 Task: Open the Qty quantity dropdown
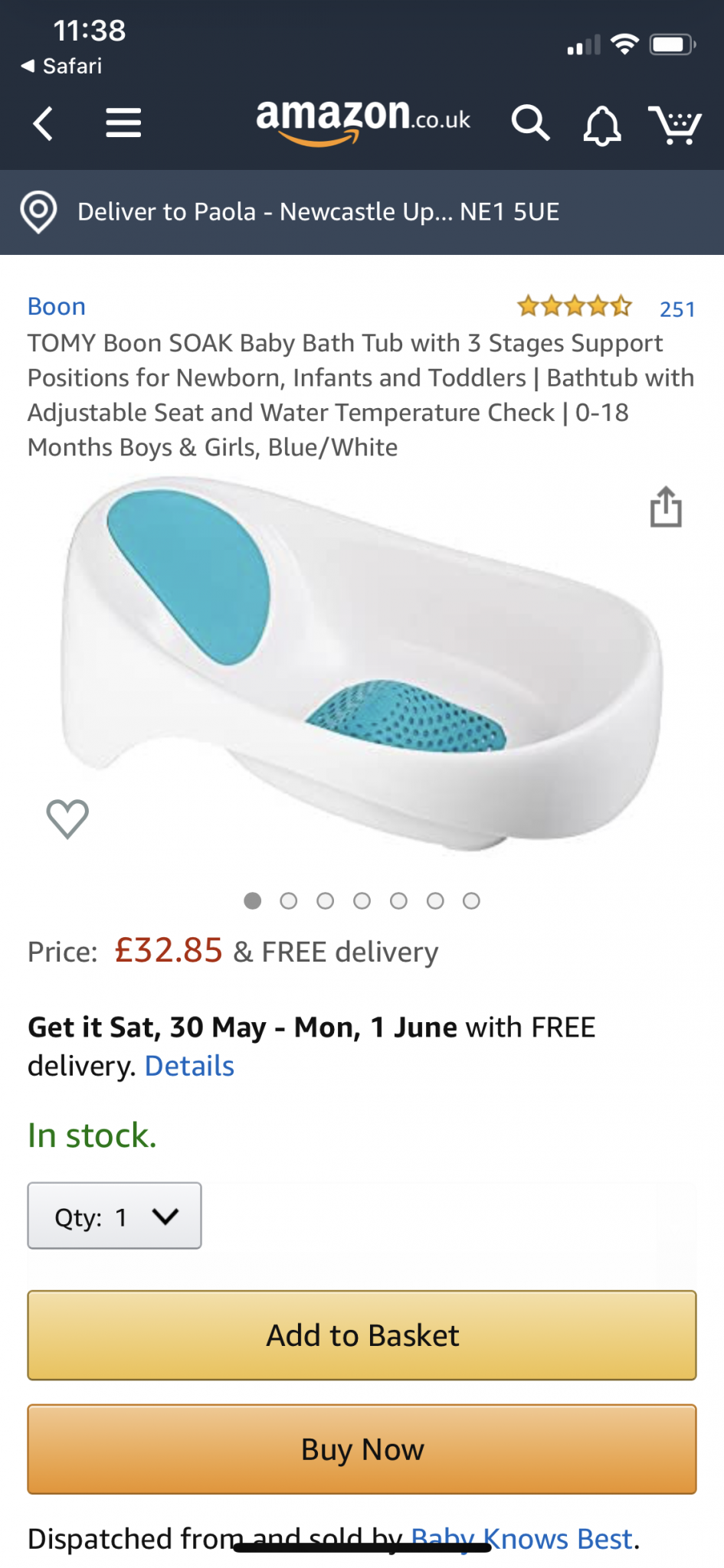[115, 1216]
